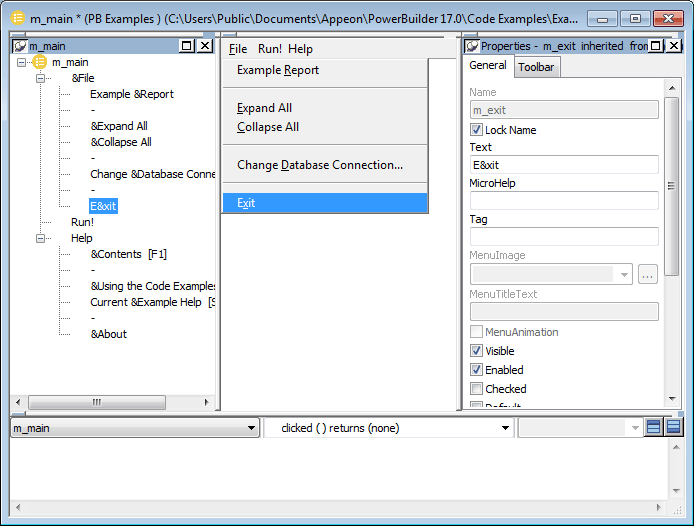The height and width of the screenshot is (526, 695).
Task: Click the pin icon on m_main panel header
Action: point(20,46)
